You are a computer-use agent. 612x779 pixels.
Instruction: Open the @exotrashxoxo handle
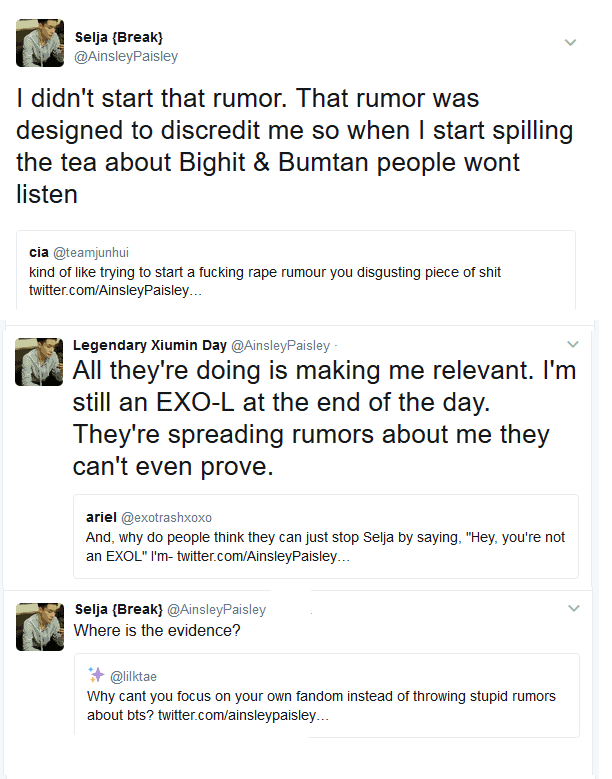pos(166,517)
